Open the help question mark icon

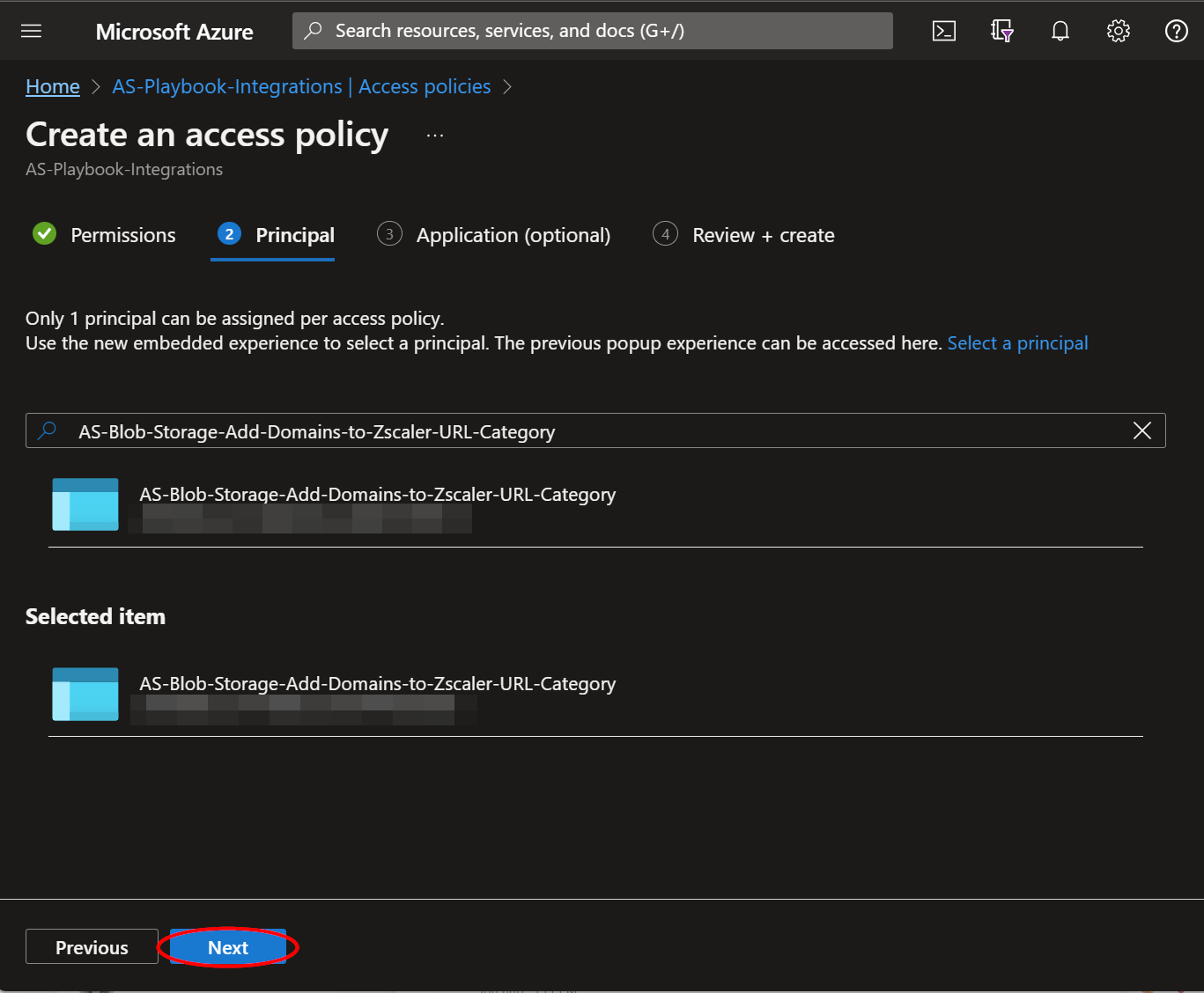1177,31
